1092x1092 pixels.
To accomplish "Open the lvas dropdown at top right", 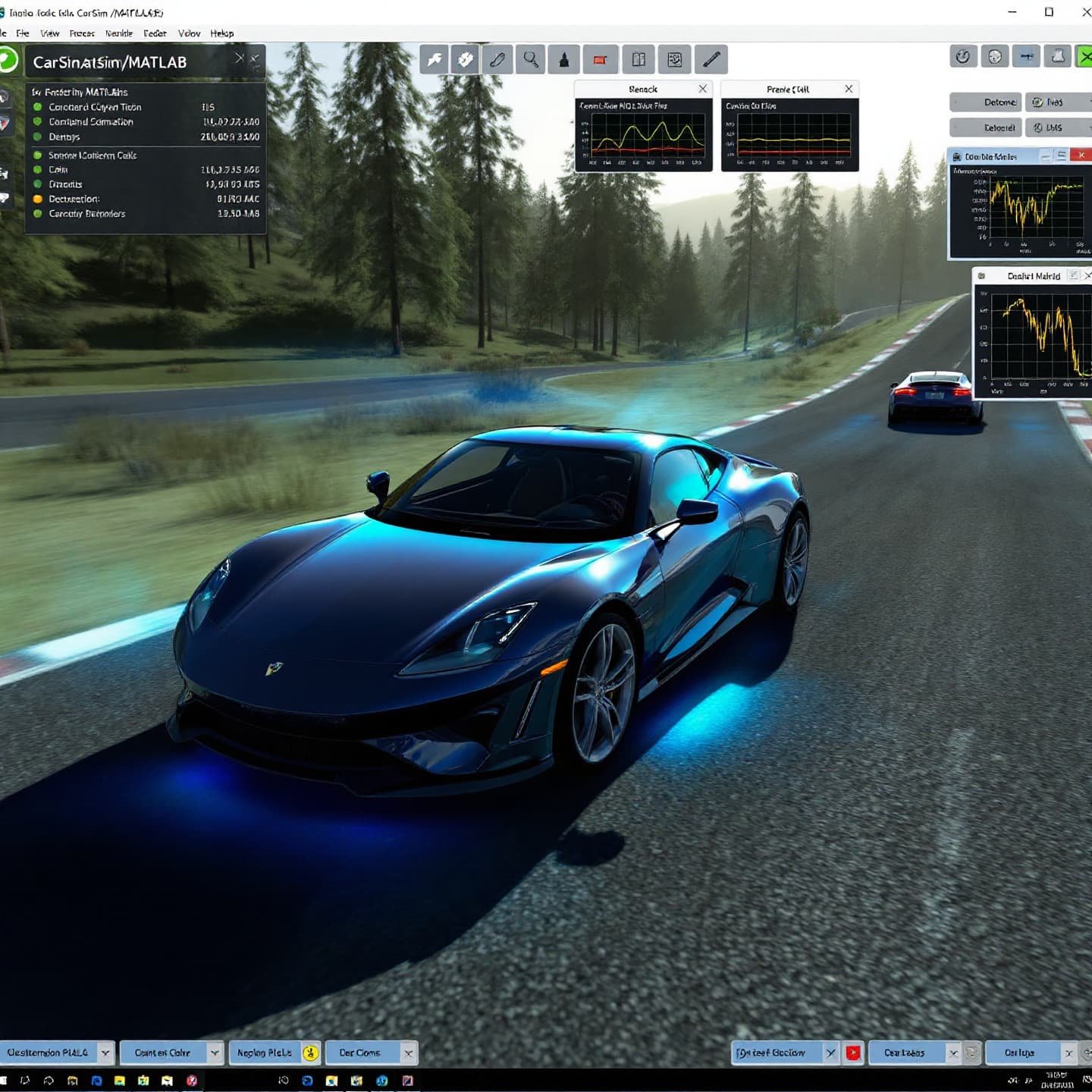I will [x=1057, y=102].
